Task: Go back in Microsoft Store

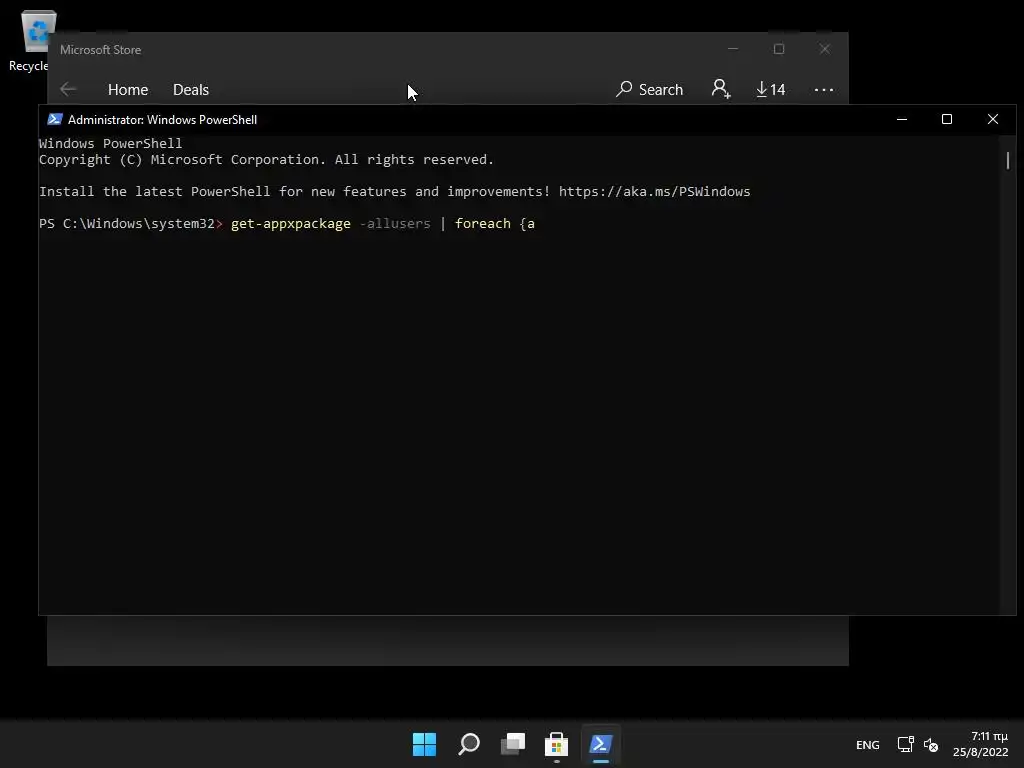Action: pyautogui.click(x=68, y=89)
